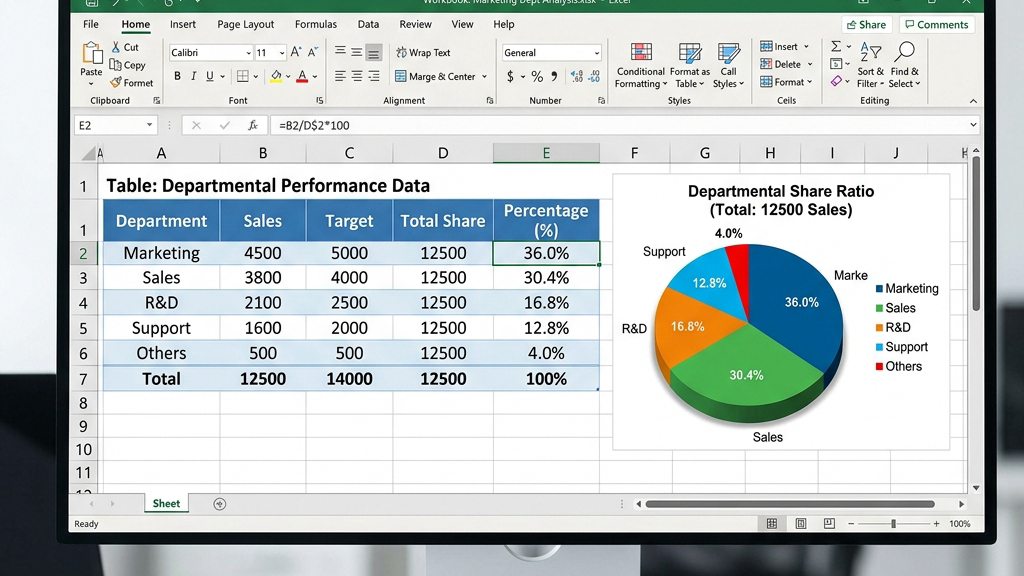Open Find & Select menu
Viewport: 1024px width, 576px height.
coord(904,65)
